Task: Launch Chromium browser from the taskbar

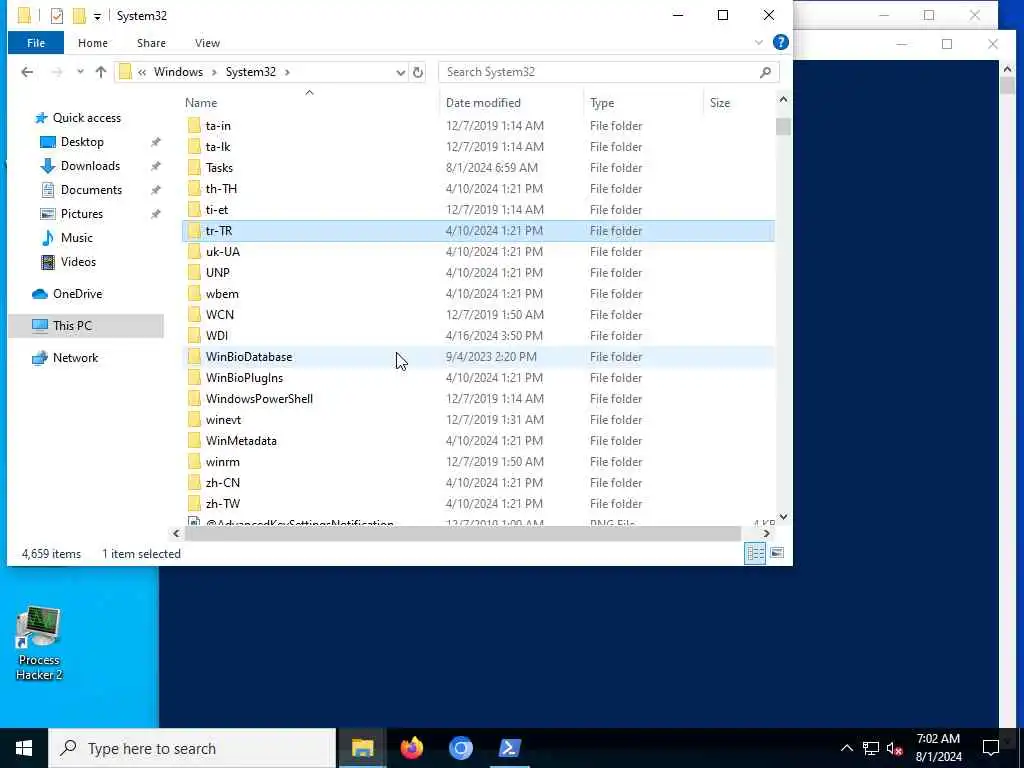Action: coord(460,748)
